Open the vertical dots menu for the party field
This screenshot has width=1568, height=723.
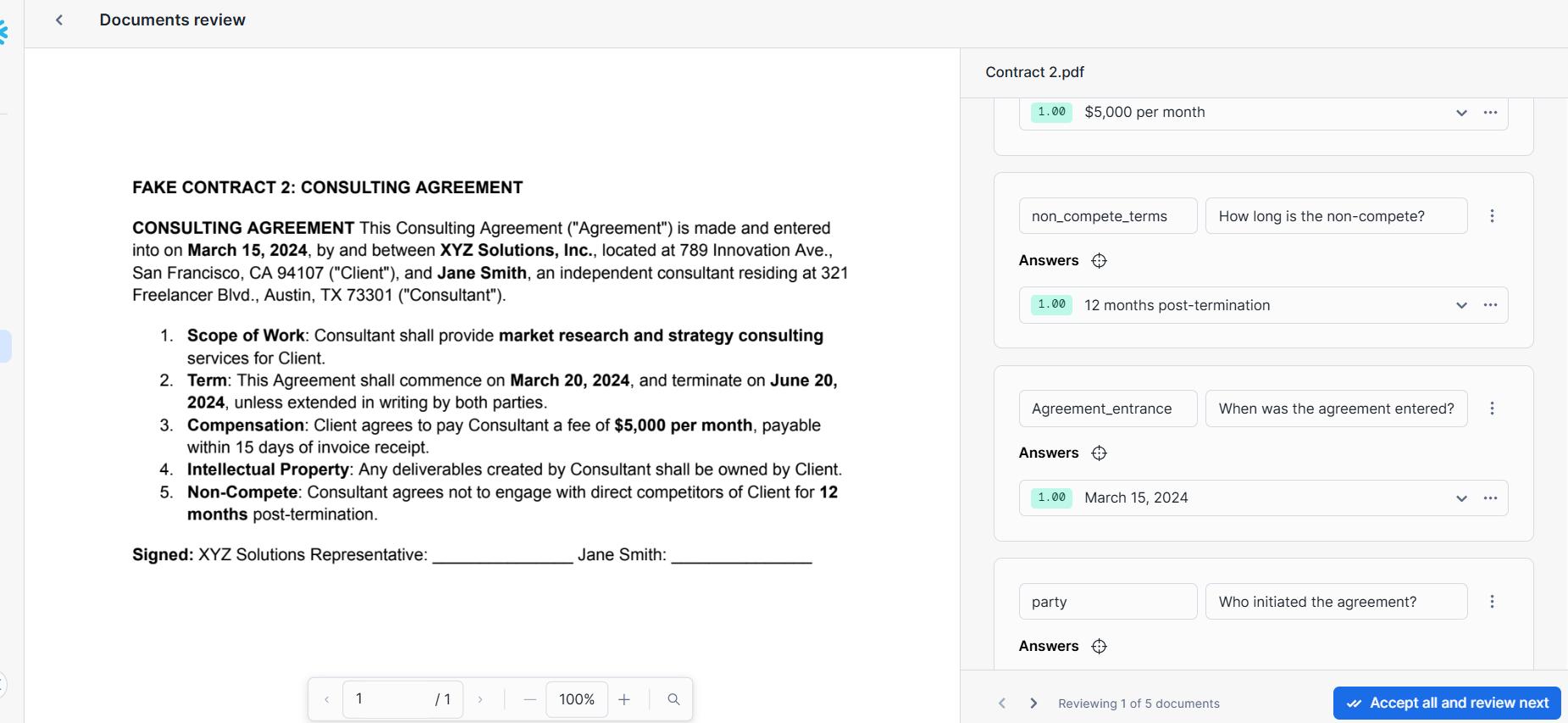click(x=1492, y=602)
